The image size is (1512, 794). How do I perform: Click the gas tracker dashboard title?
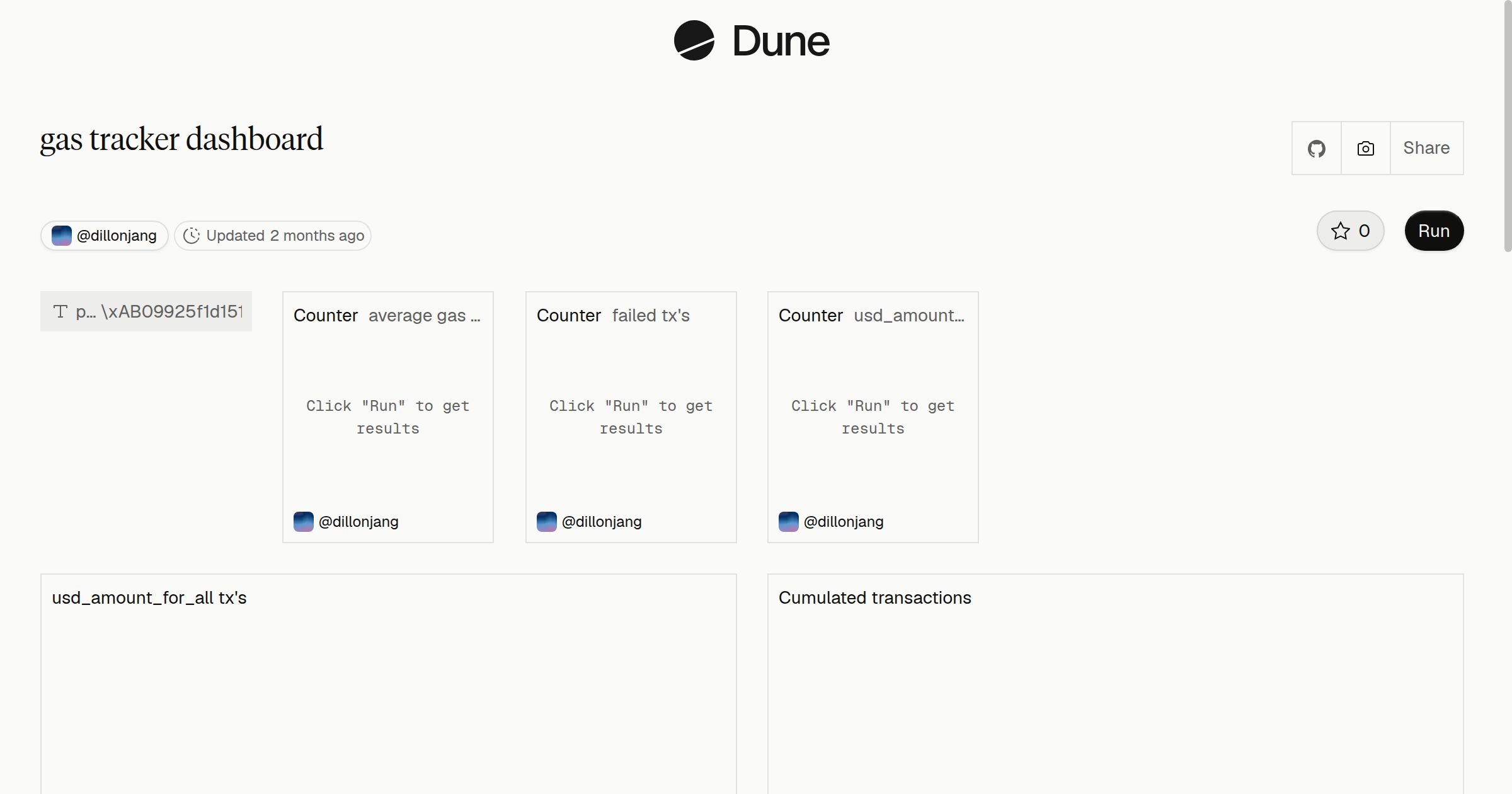point(181,139)
